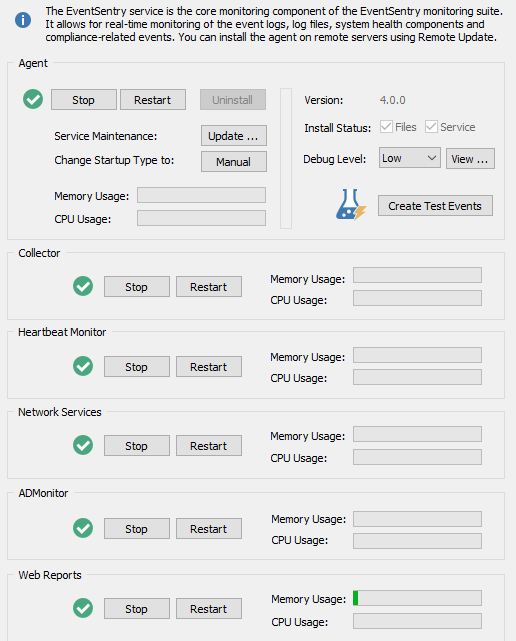Stop the Web Reports service
This screenshot has height=641, width=516.
(x=137, y=609)
